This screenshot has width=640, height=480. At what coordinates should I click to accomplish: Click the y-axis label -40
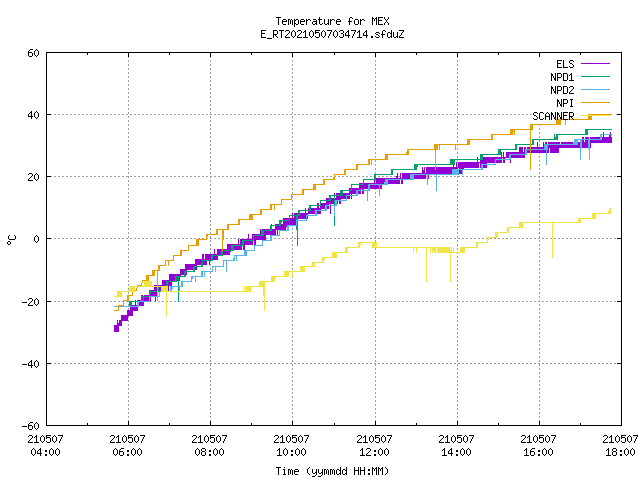coord(31,364)
